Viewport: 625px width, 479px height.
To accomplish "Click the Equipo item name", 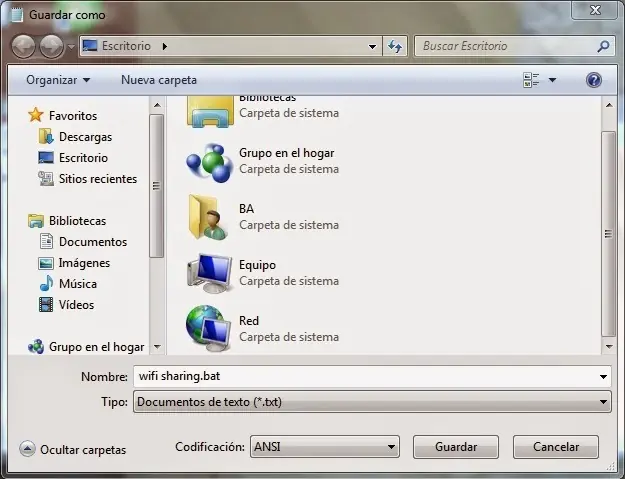I will tap(257, 265).
